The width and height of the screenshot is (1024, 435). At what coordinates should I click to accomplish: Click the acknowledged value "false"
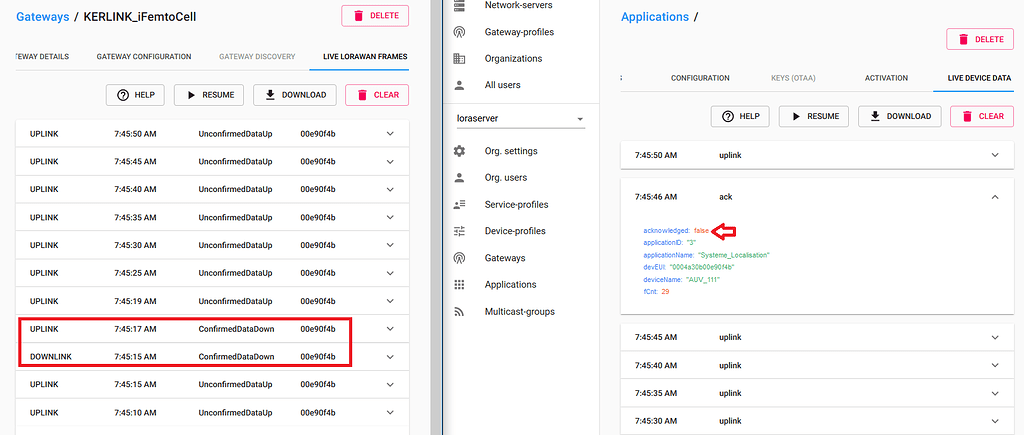pos(701,231)
